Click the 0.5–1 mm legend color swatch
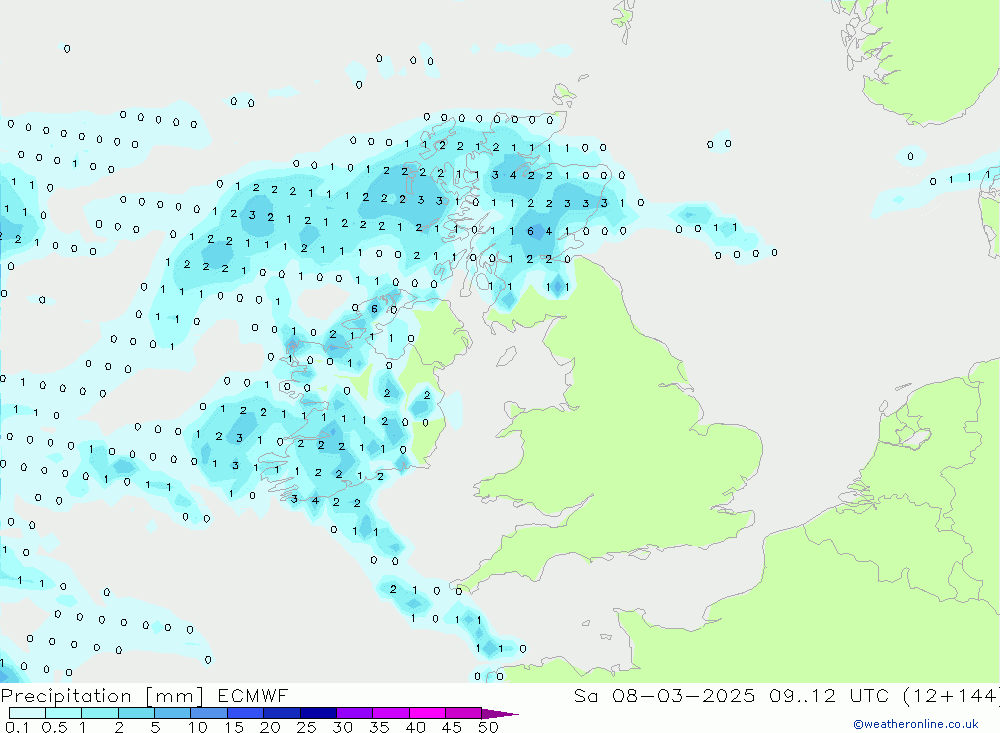 (64, 713)
